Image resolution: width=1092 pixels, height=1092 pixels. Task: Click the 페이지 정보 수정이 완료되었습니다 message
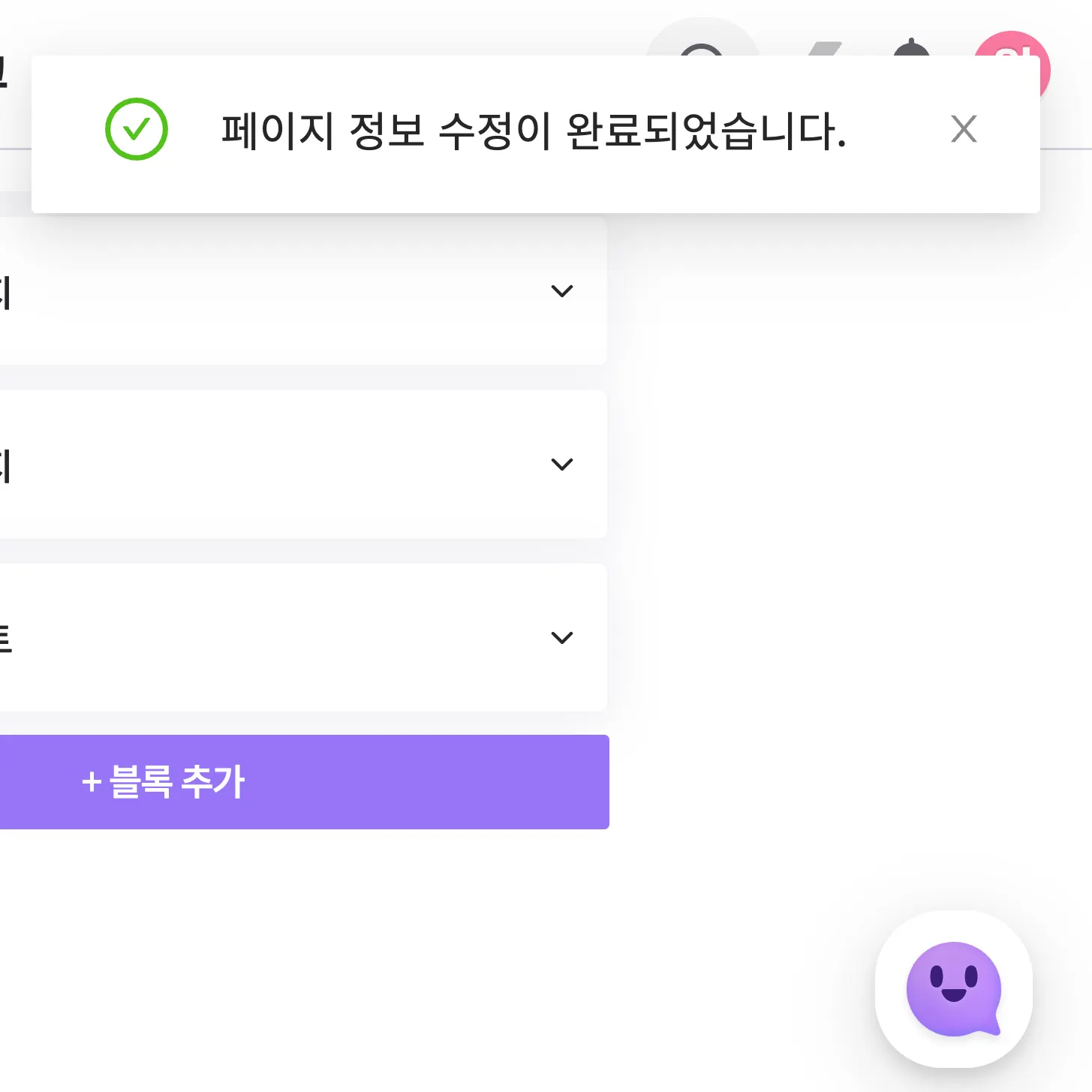pyautogui.click(x=533, y=131)
